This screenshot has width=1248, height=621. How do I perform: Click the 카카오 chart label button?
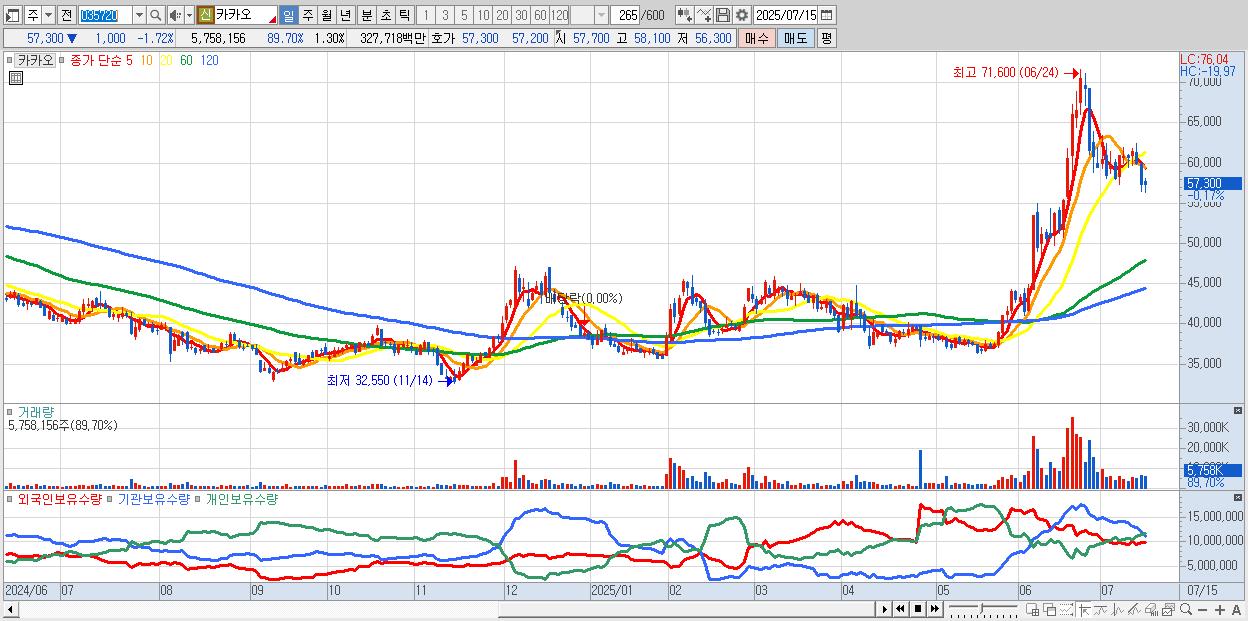pos(35,60)
